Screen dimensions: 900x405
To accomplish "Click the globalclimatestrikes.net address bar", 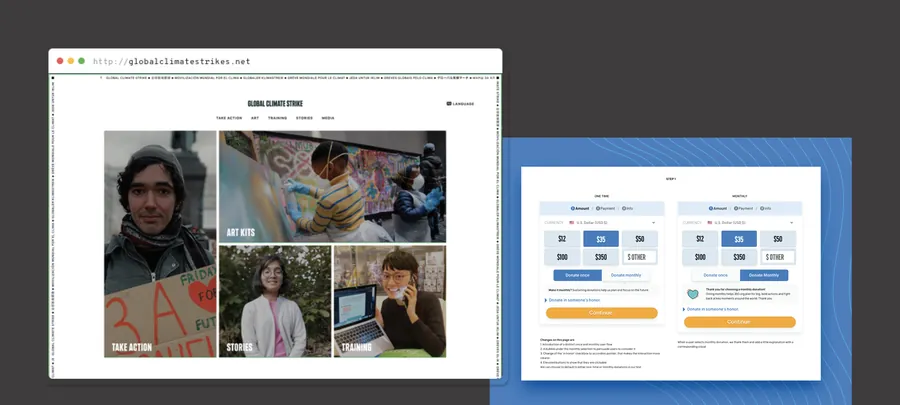I will pyautogui.click(x=172, y=61).
